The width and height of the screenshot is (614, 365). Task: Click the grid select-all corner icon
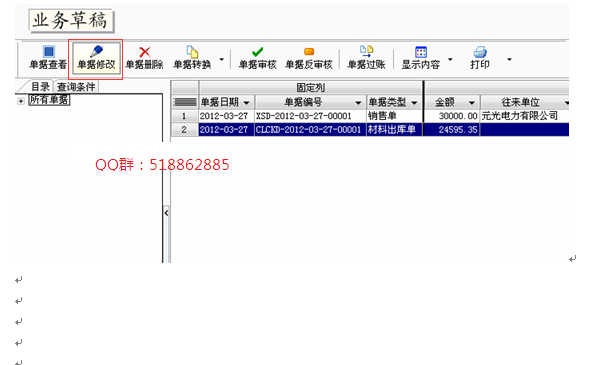(185, 102)
